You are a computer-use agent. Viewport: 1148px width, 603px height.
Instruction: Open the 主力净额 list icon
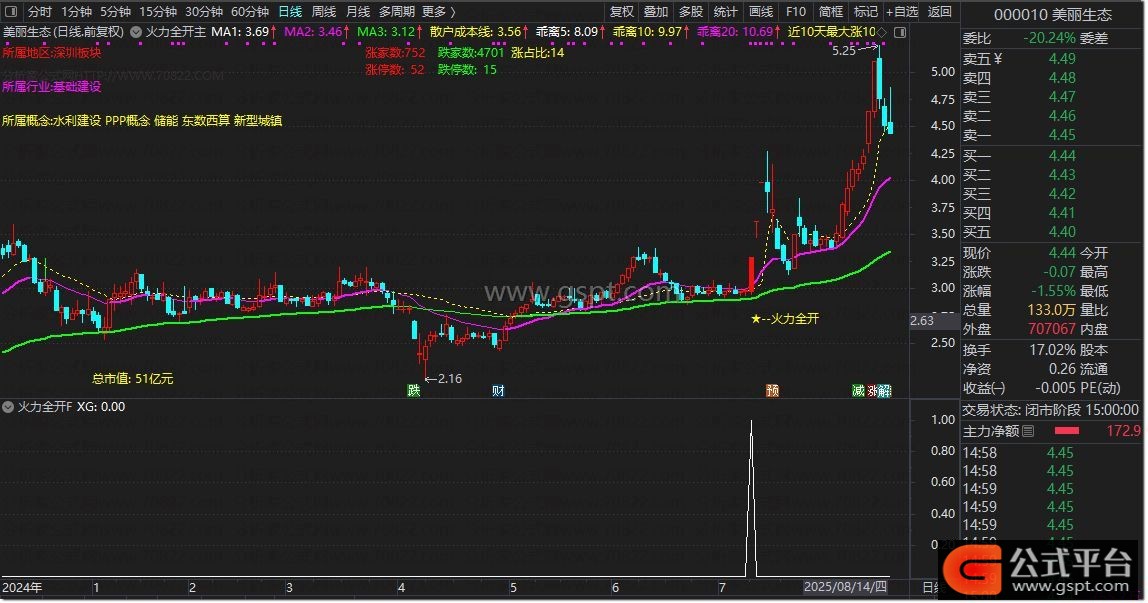[1029, 432]
